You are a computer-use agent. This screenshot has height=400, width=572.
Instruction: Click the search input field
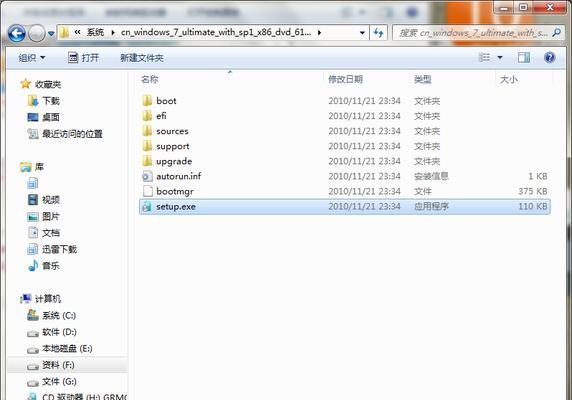pos(473,33)
